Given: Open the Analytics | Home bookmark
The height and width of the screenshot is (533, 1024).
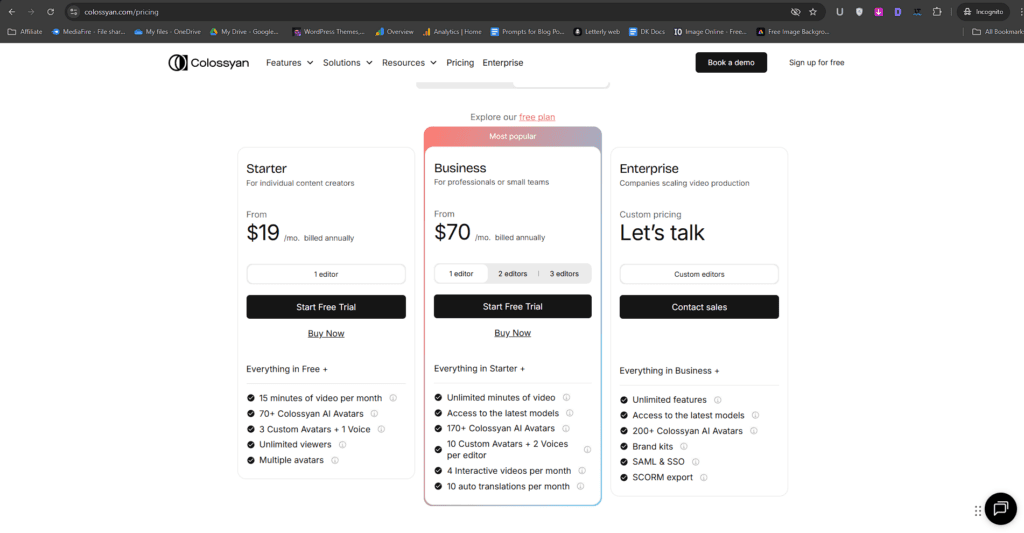Looking at the screenshot, I should [x=452, y=31].
